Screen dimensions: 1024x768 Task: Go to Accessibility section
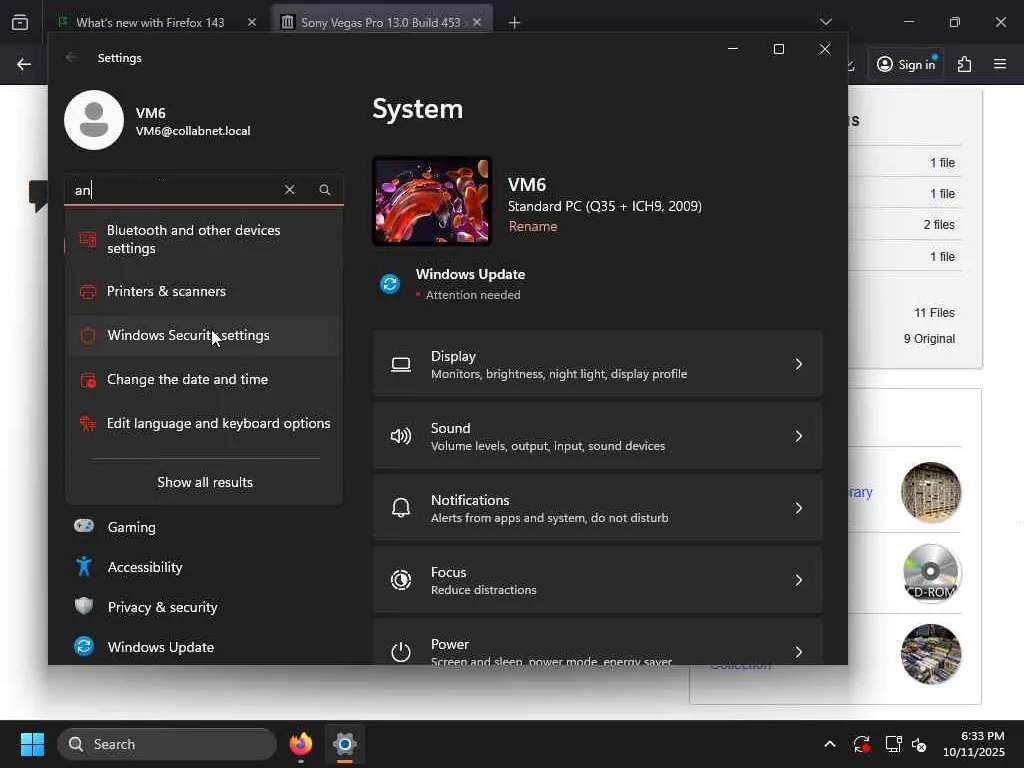(x=145, y=567)
